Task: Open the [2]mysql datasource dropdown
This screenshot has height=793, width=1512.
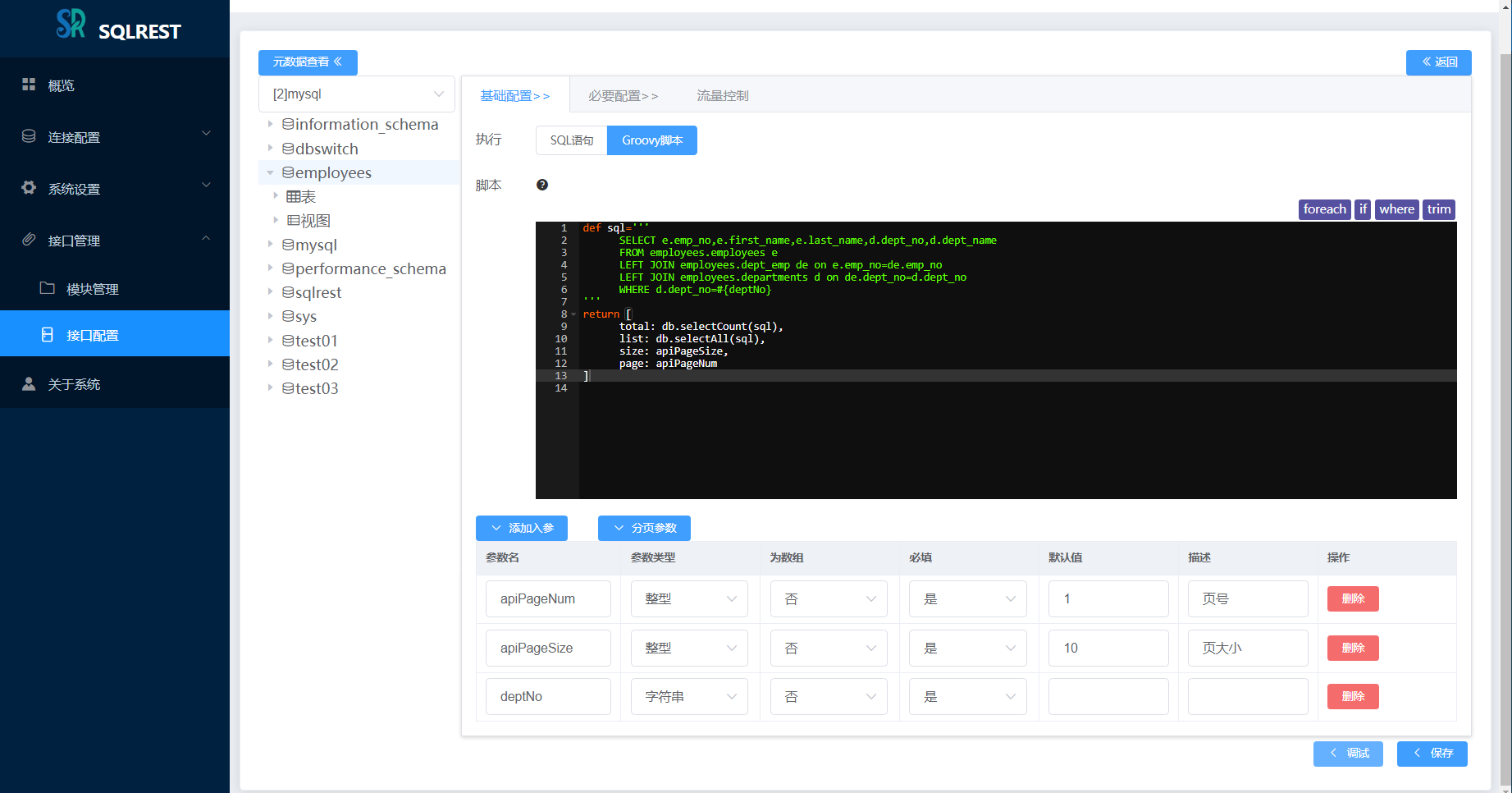Action: pyautogui.click(x=357, y=94)
